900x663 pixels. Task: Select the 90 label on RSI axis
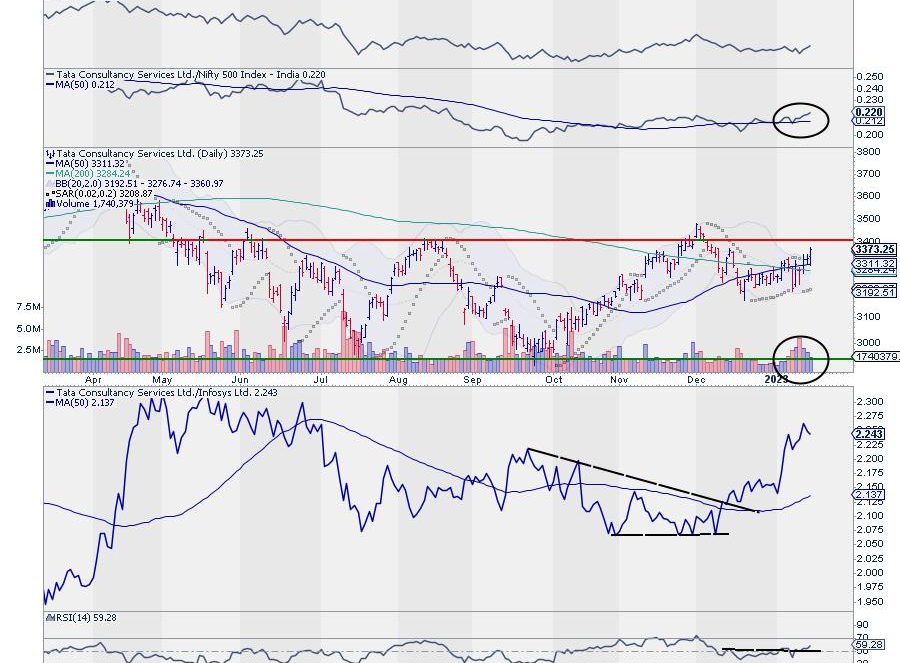863,625
